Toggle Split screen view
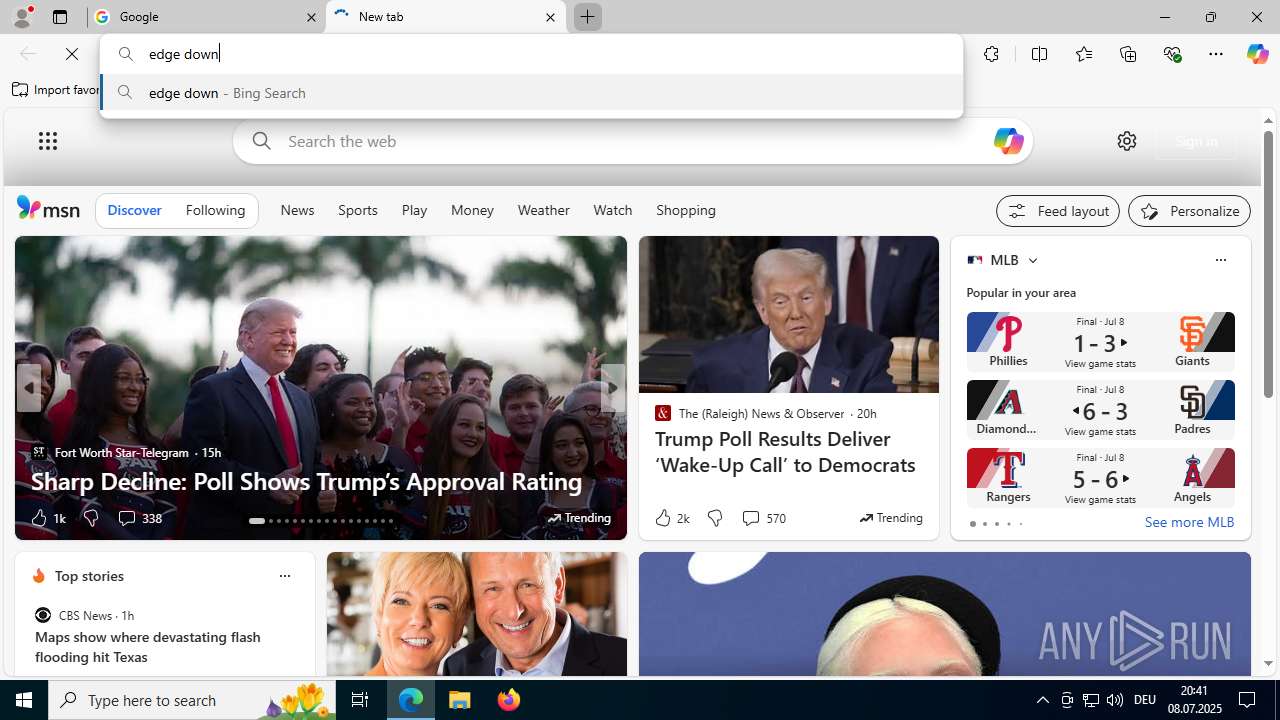The height and width of the screenshot is (720, 1280). pos(1039,54)
